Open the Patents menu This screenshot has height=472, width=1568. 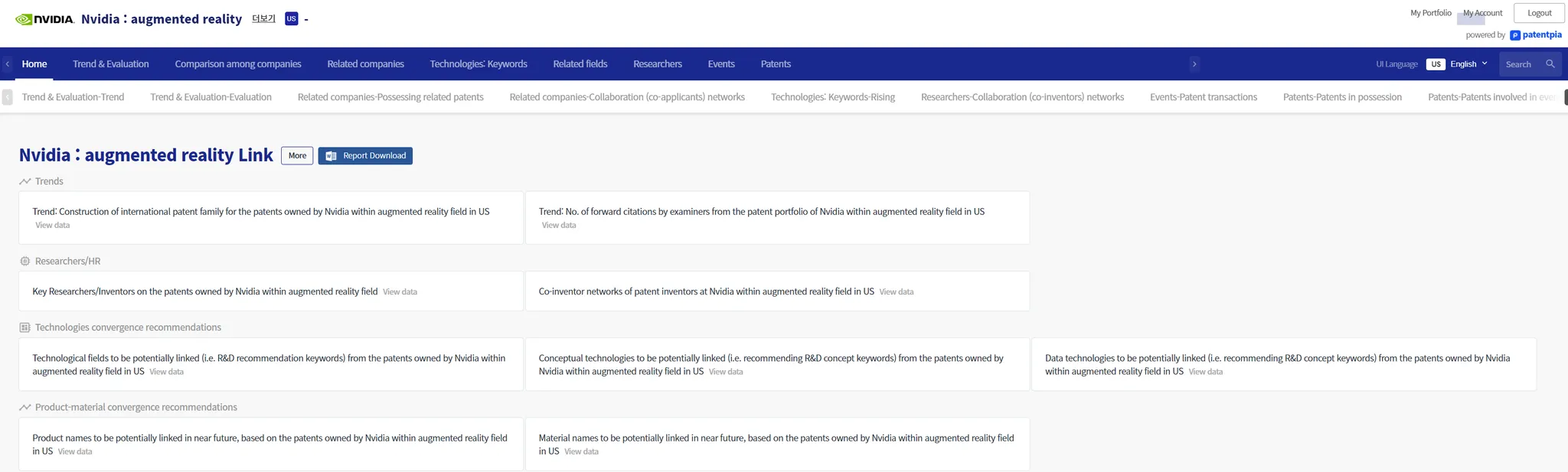click(x=776, y=64)
